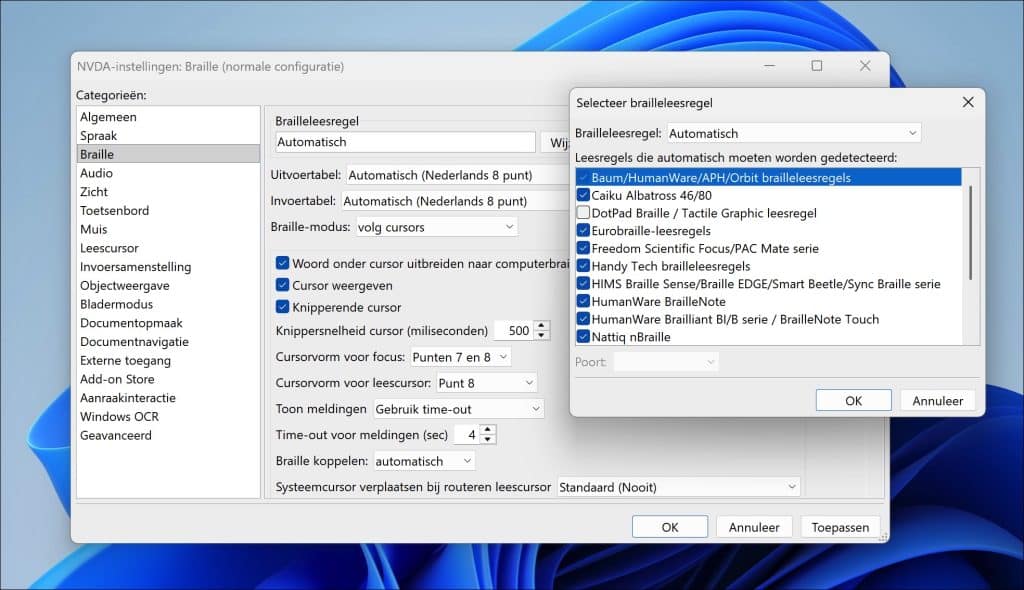1024x590 pixels.
Task: Go to the Windows OCR category
Action: (x=120, y=417)
